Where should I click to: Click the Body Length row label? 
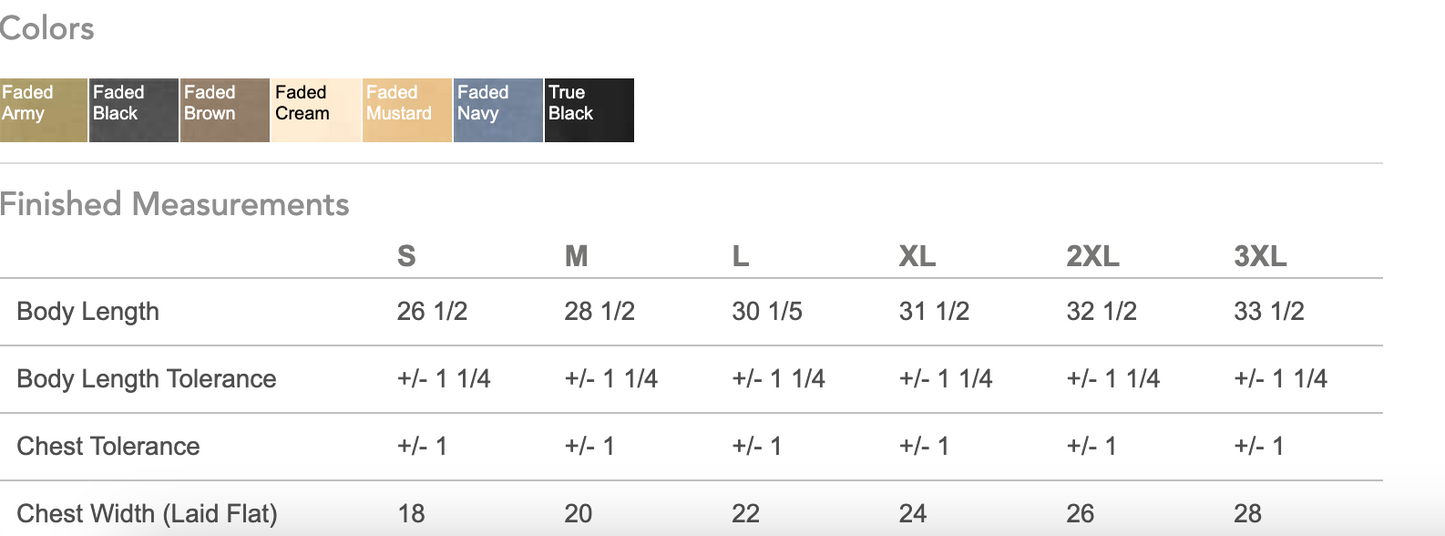coord(88,311)
